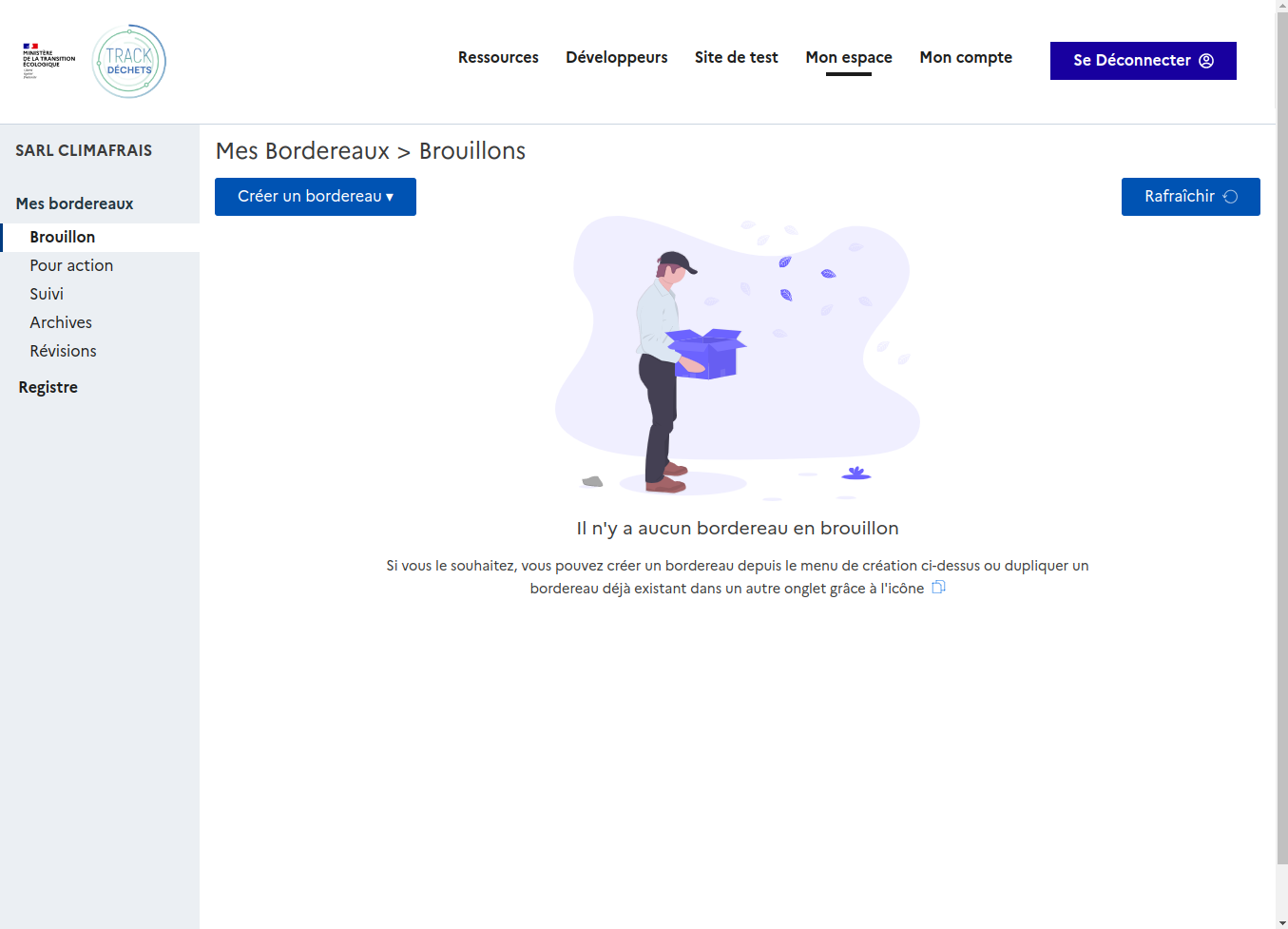Select Brouillon in the sidebar
The image size is (1288, 929).
[x=63, y=237]
